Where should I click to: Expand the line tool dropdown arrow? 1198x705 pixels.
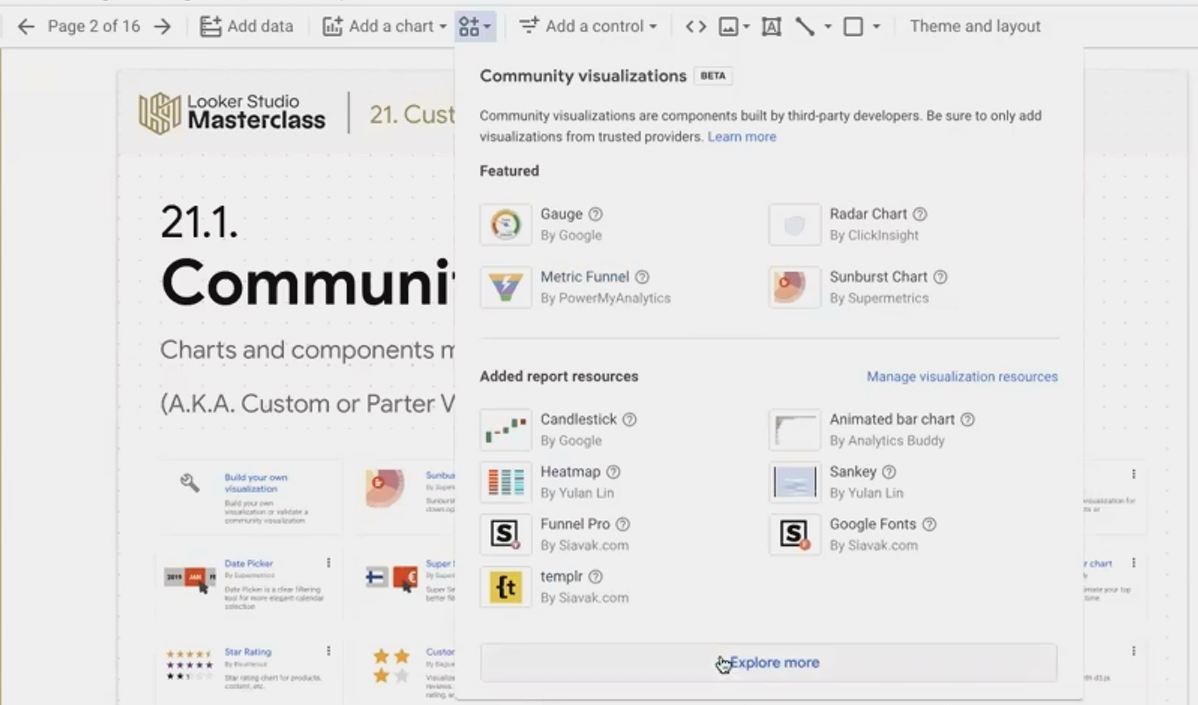point(827,27)
